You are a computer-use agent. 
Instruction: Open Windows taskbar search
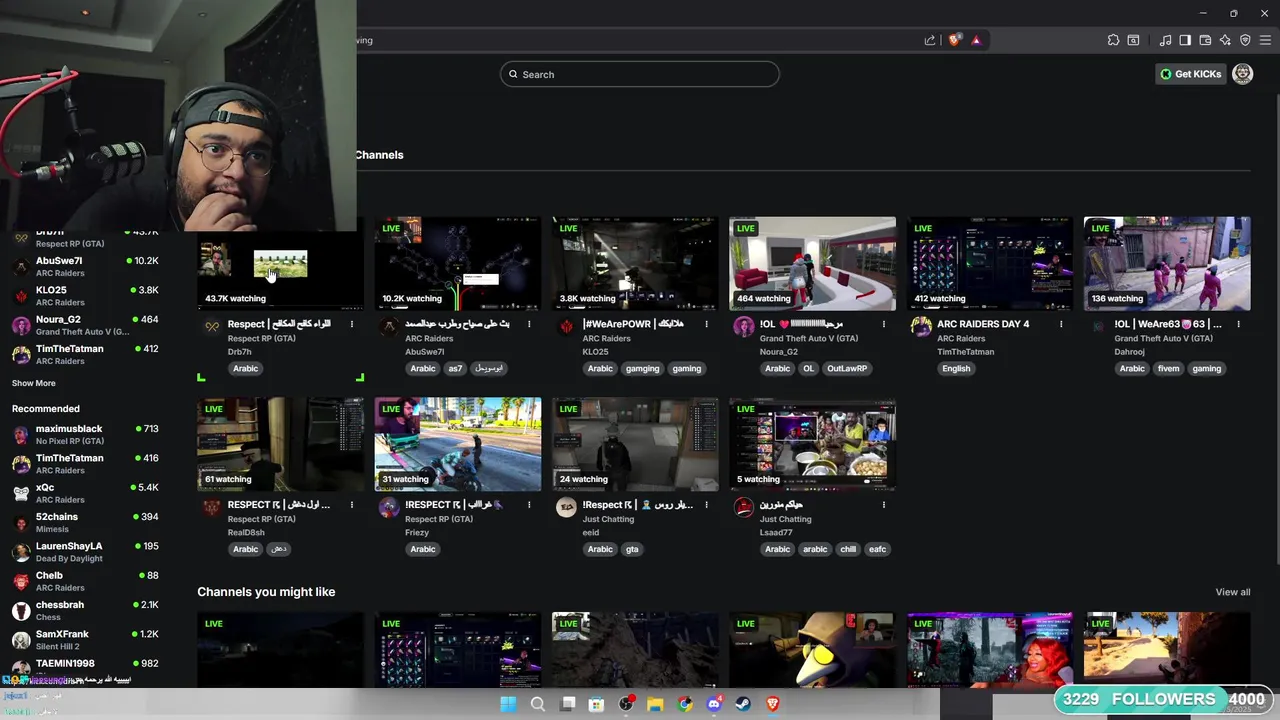[538, 704]
